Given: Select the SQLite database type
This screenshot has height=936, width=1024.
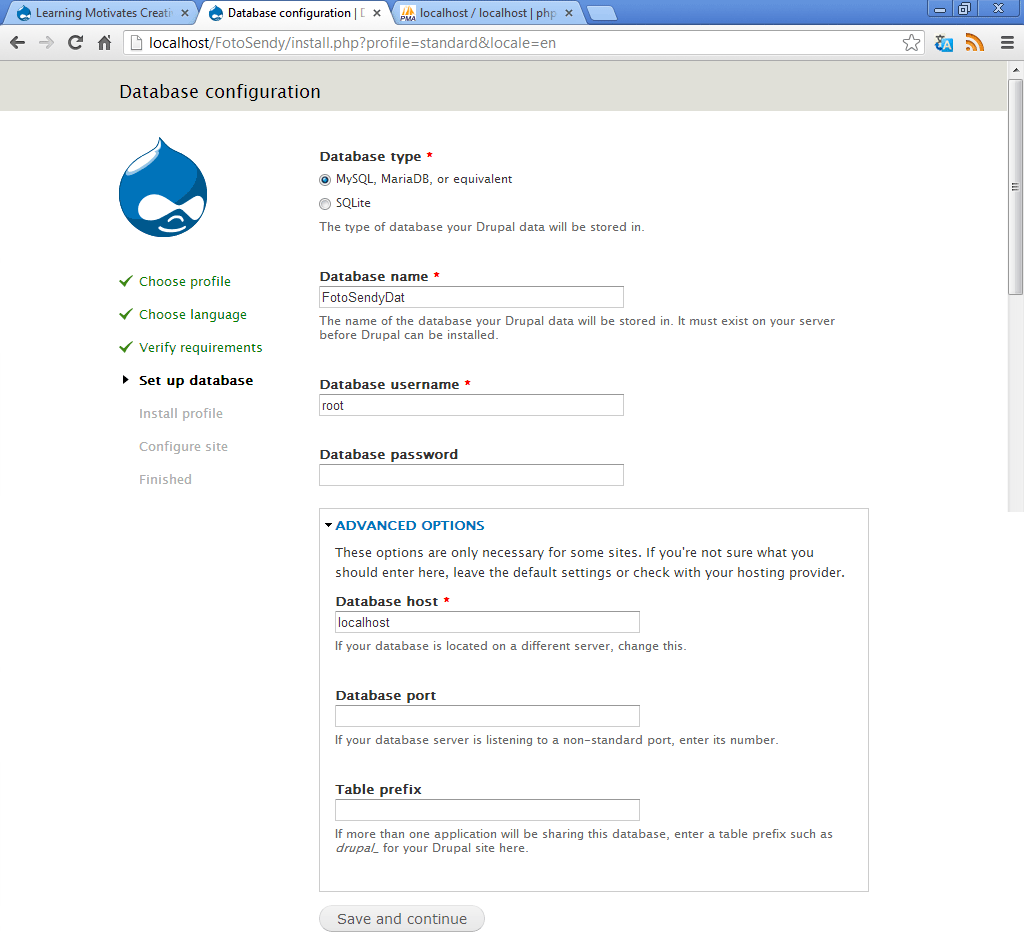Looking at the screenshot, I should pos(325,204).
